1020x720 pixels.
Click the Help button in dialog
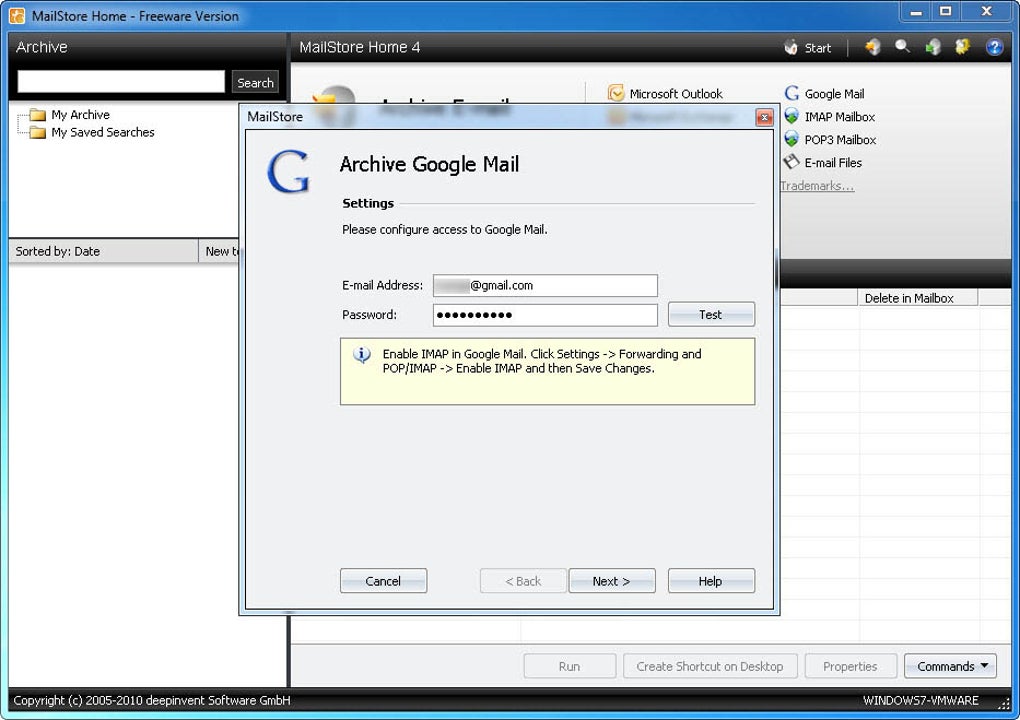coord(711,581)
